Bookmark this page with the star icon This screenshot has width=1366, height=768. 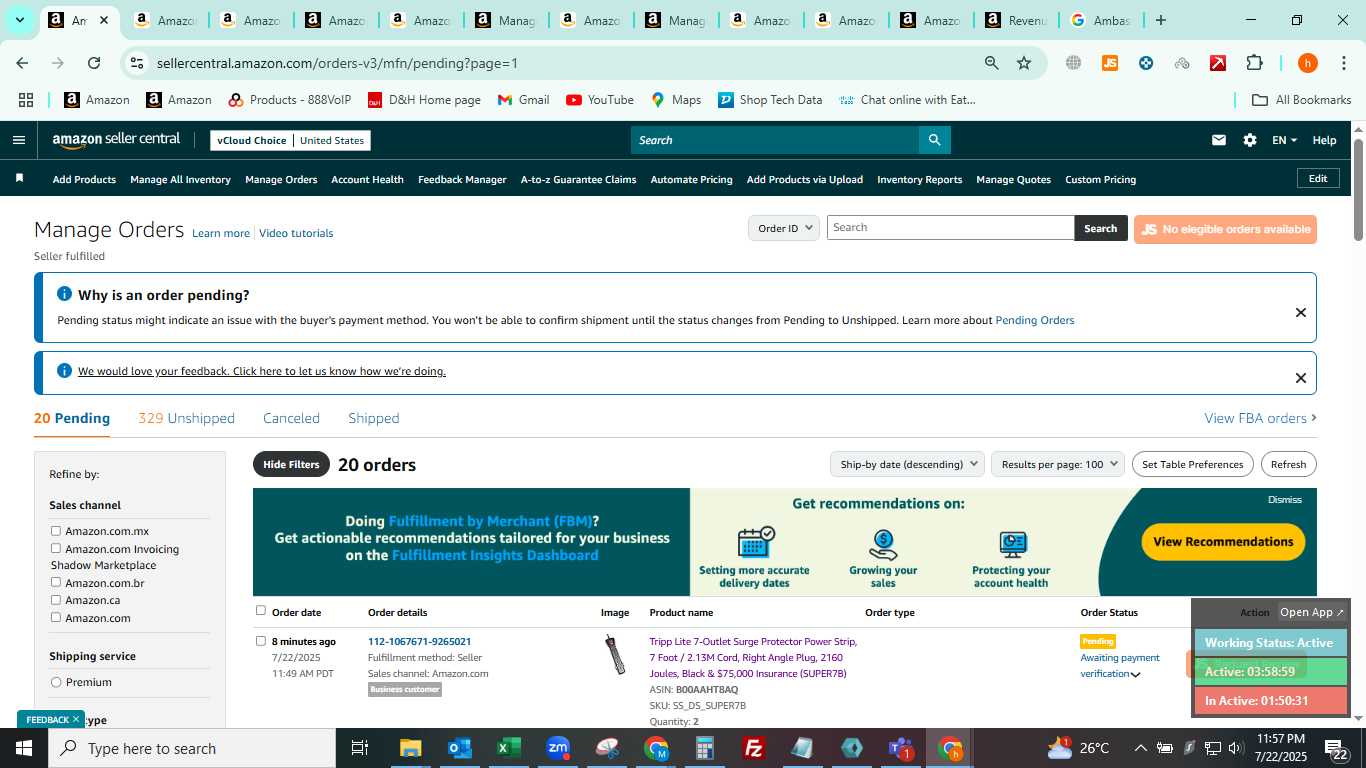[x=1023, y=63]
